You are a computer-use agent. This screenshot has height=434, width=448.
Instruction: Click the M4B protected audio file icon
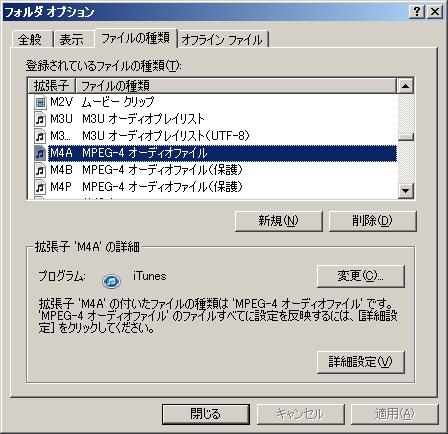pos(40,170)
